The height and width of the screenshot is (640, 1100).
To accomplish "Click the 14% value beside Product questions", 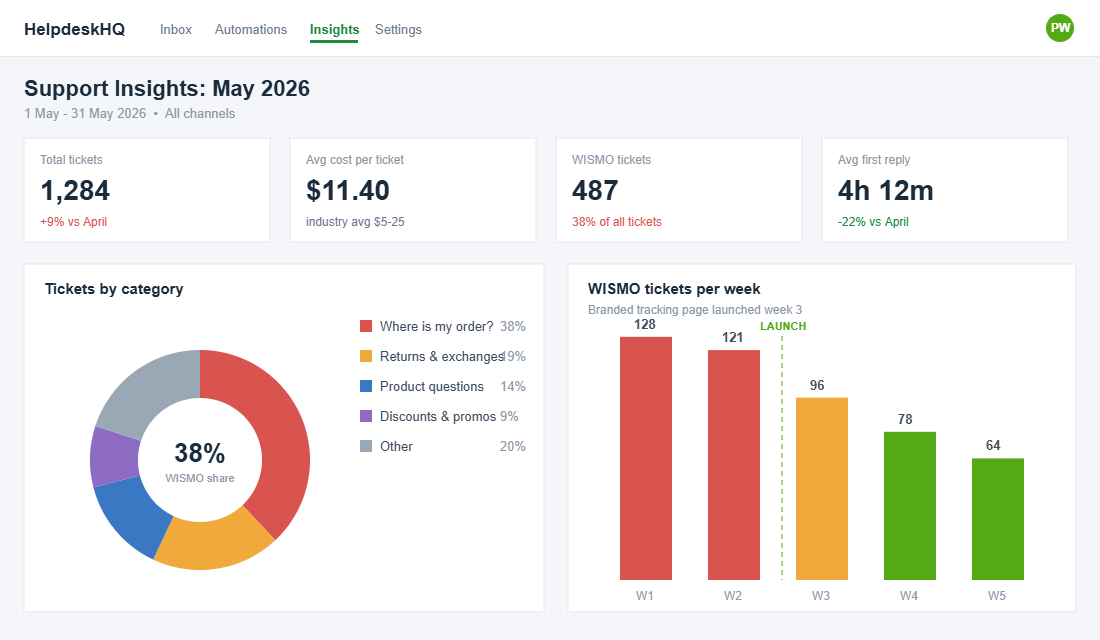I will pos(512,387).
